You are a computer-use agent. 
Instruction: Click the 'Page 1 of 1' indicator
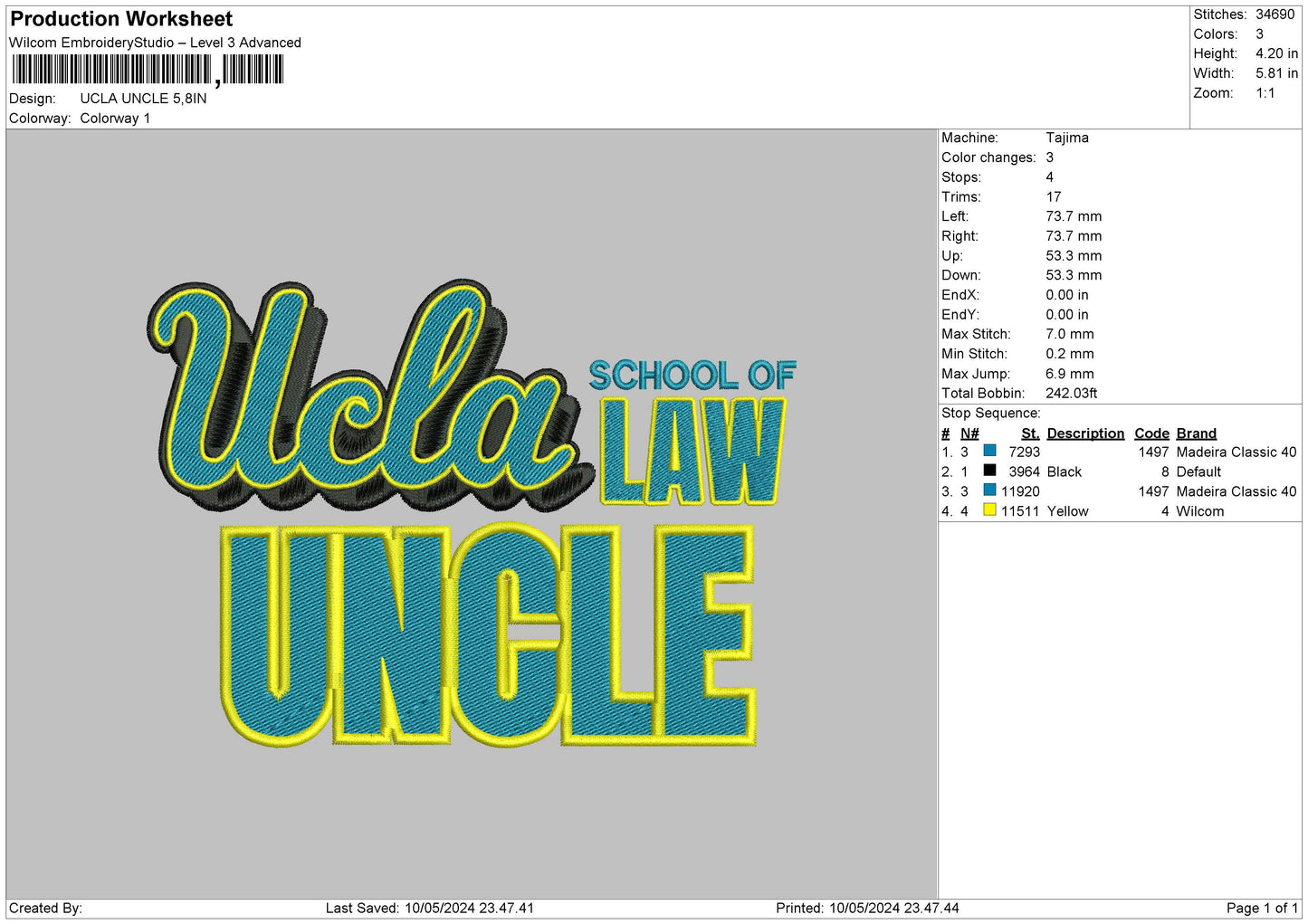pyautogui.click(x=1262, y=908)
